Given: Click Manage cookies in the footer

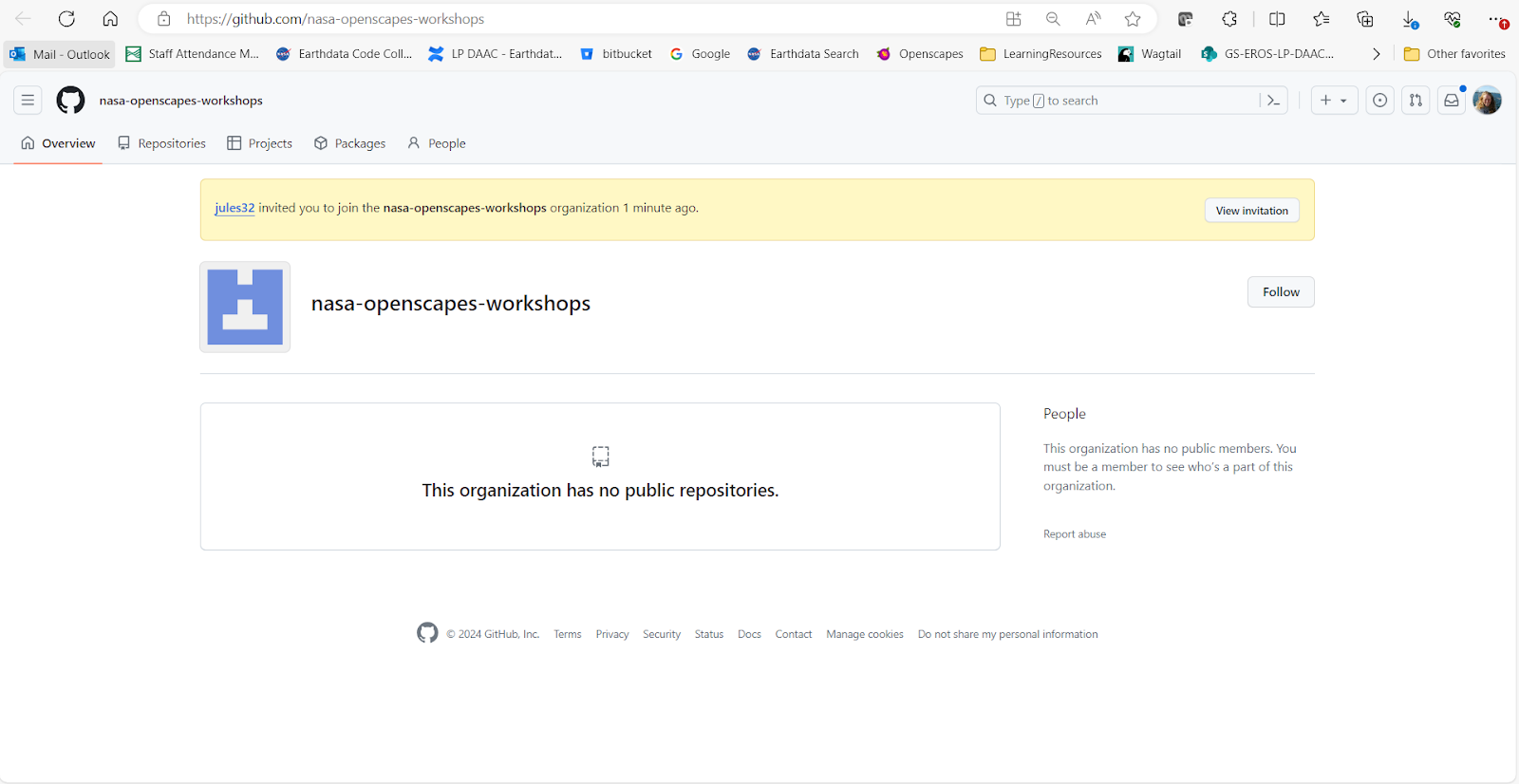Looking at the screenshot, I should pyautogui.click(x=865, y=634).
